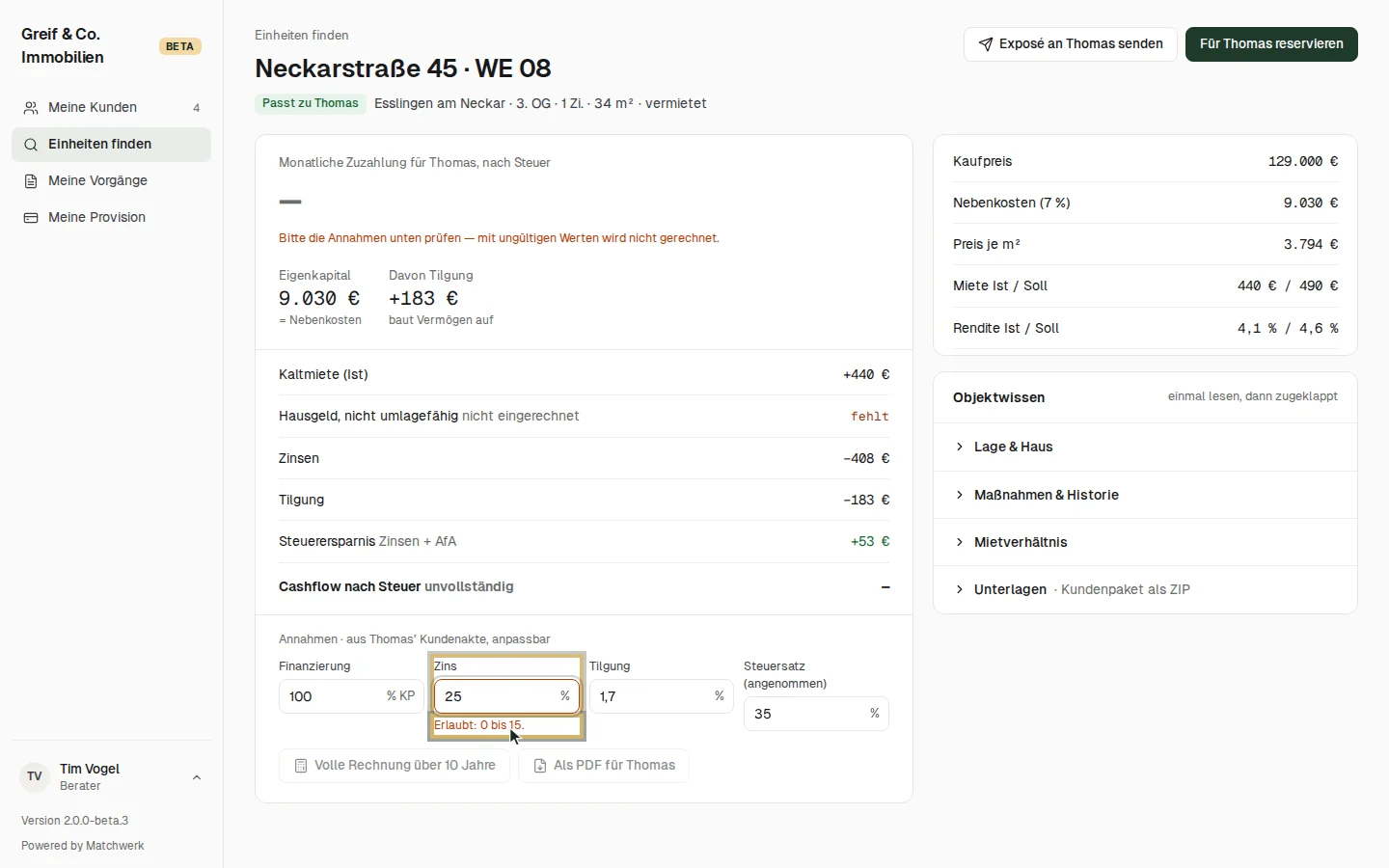Click the TV user avatar
1389x868 pixels.
[x=35, y=776]
